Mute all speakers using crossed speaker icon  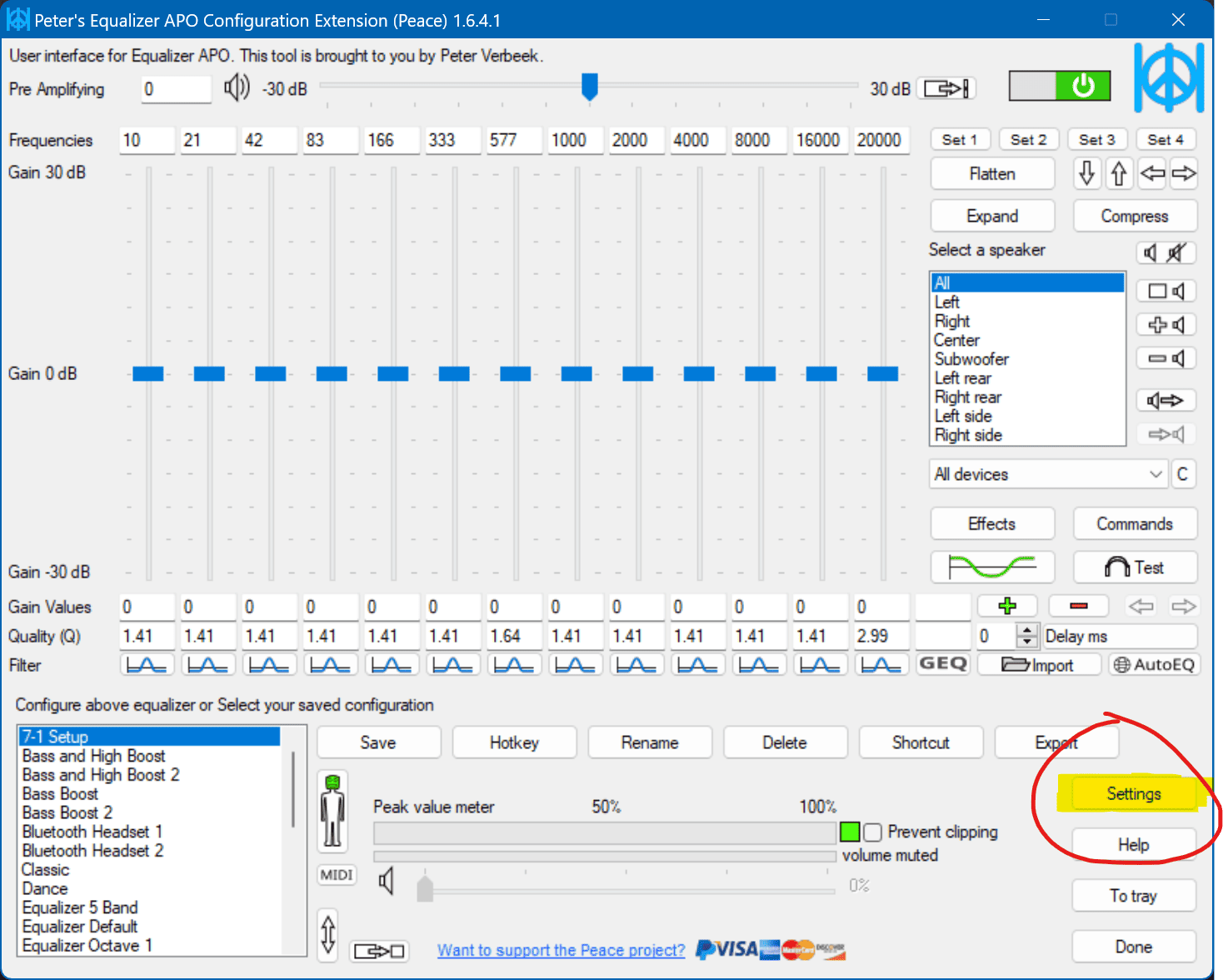(1175, 252)
